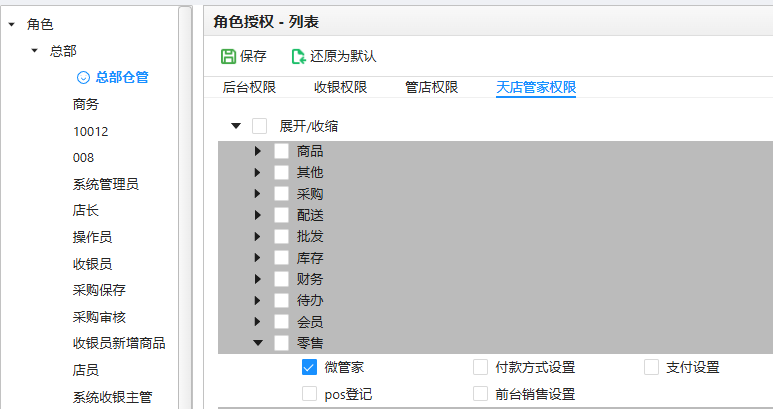773x409 pixels.
Task: Collapse the 总部 tree node
Action: click(x=34, y=50)
